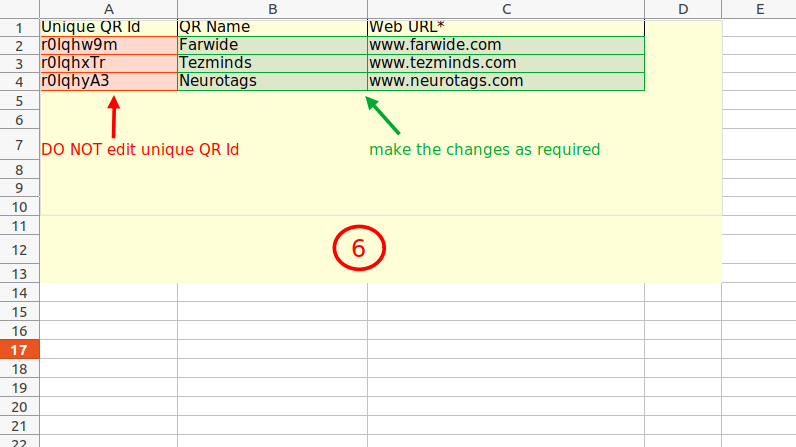
Task: Select row 1 header
Action: 19,28
